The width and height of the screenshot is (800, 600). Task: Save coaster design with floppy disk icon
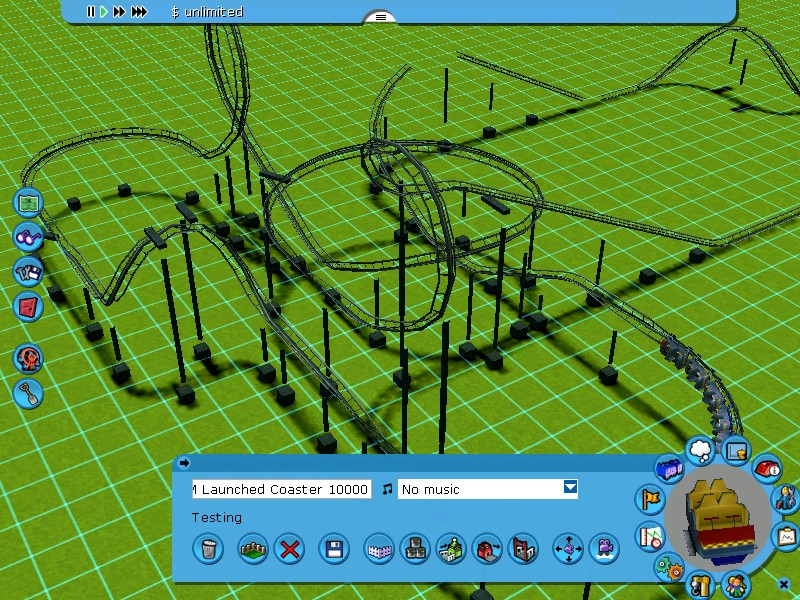(x=334, y=548)
